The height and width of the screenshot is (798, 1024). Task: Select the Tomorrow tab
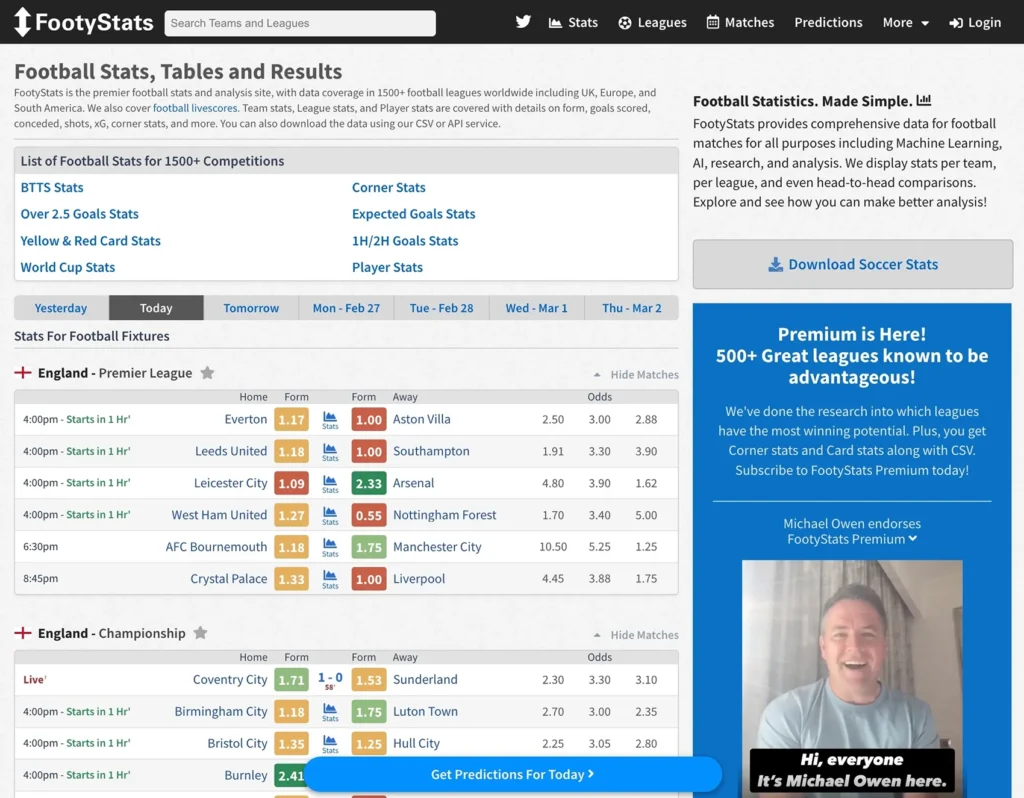tap(251, 308)
